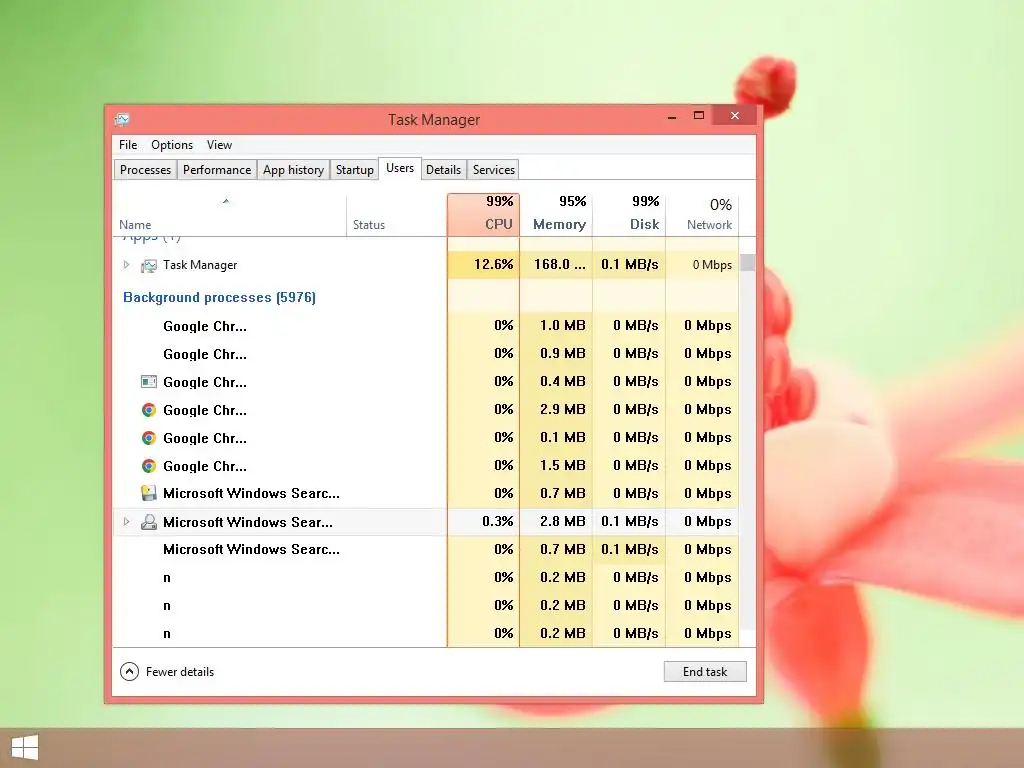The height and width of the screenshot is (768, 1024).
Task: Switch to the Processes tab
Action: pyautogui.click(x=145, y=170)
